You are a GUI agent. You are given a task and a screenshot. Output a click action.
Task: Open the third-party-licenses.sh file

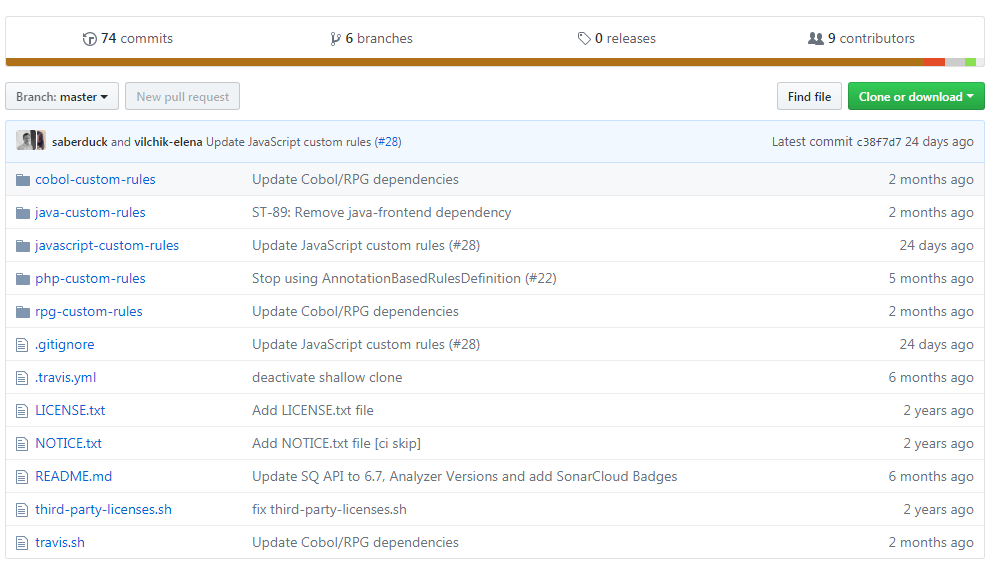(x=103, y=509)
